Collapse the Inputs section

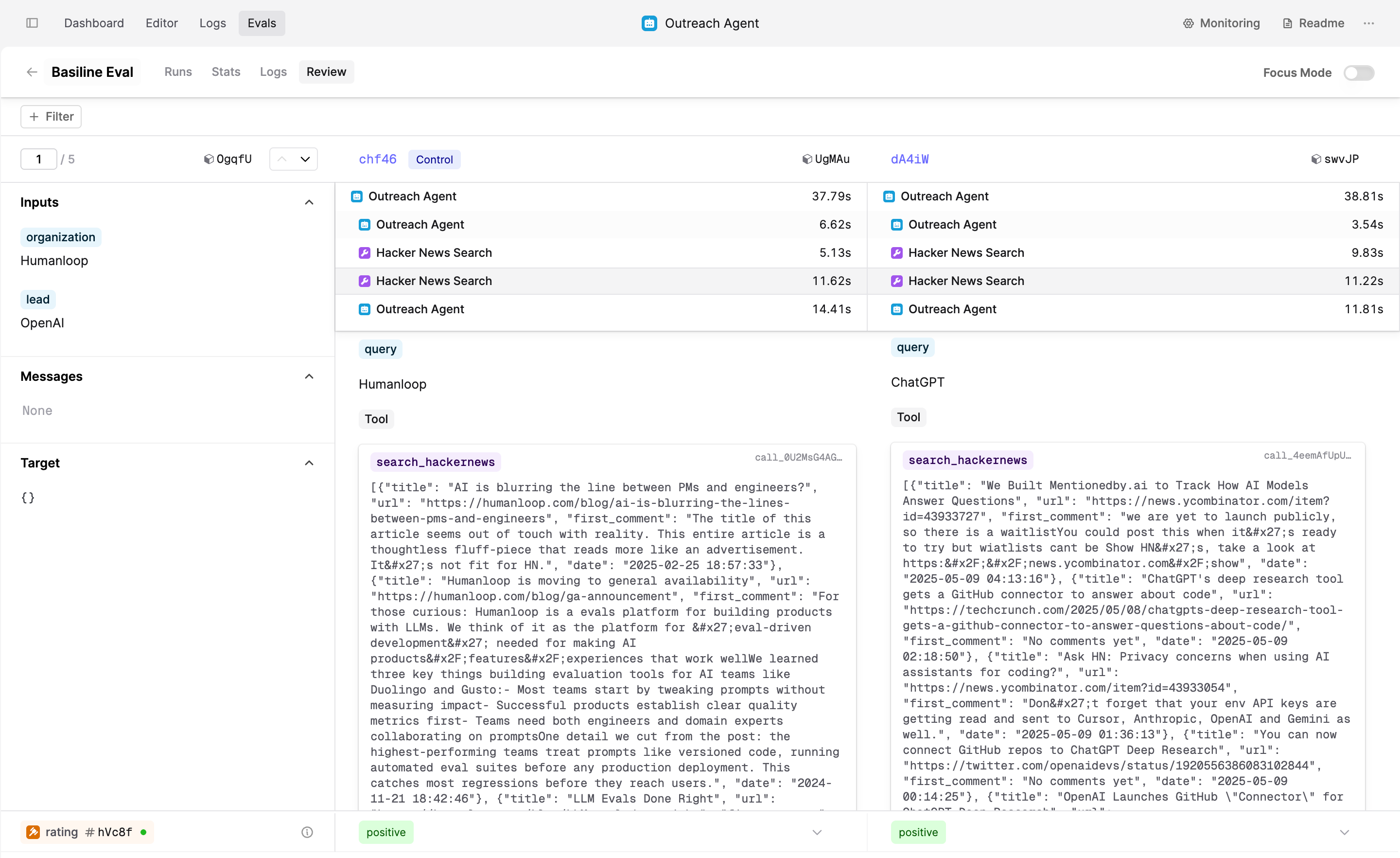pyautogui.click(x=309, y=202)
